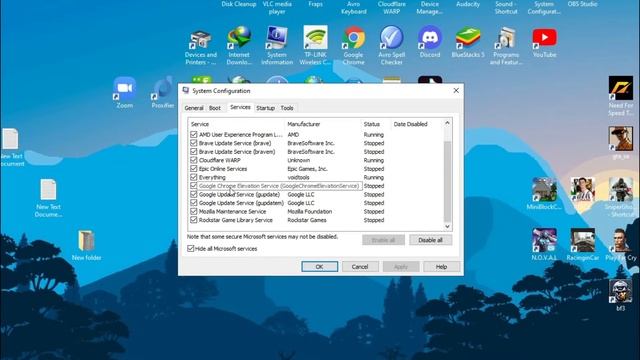This screenshot has width=640, height=360.
Task: Select the lower New Text Document file
Action: tap(48, 198)
